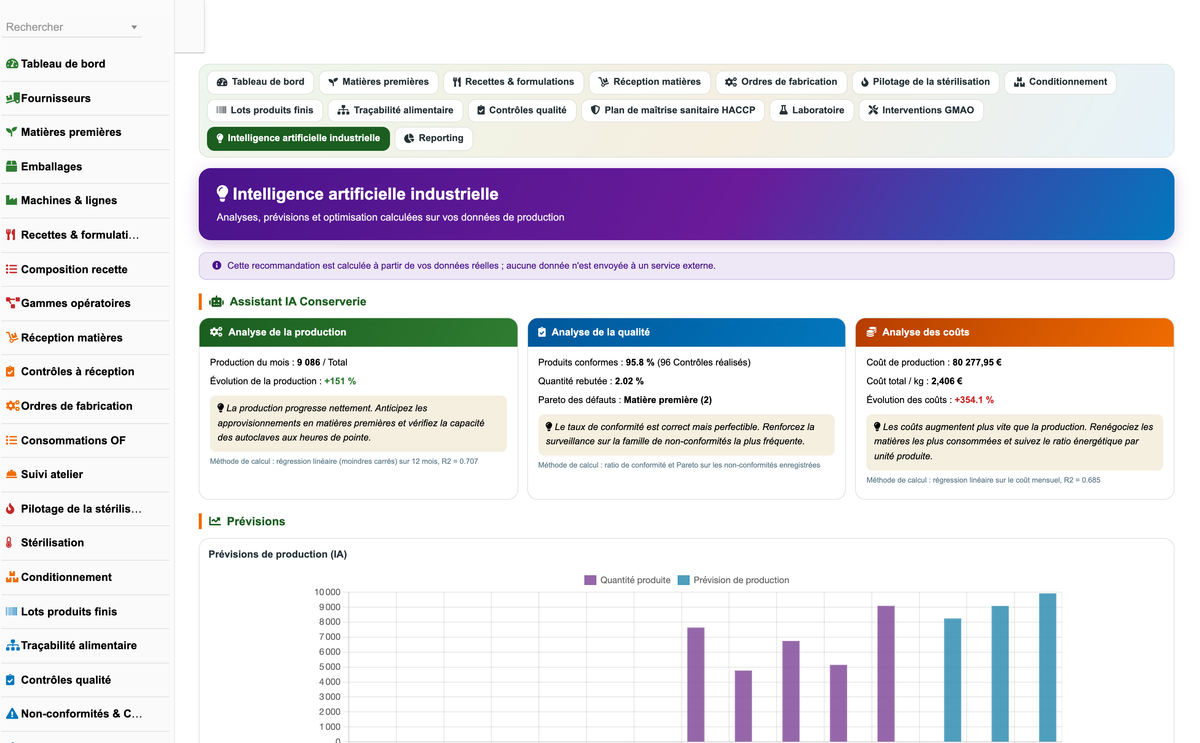Click the Matière première (2) Pareto value
Image resolution: width=1200 pixels, height=743 pixels.
[x=667, y=400]
